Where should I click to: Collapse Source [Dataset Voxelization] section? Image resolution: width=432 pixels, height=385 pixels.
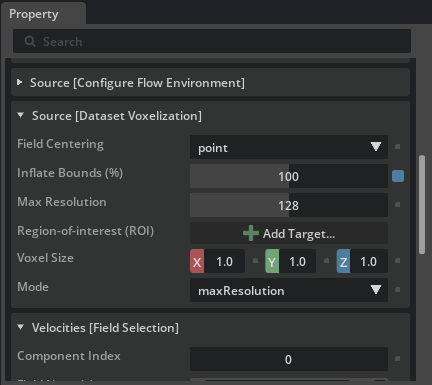(21, 115)
